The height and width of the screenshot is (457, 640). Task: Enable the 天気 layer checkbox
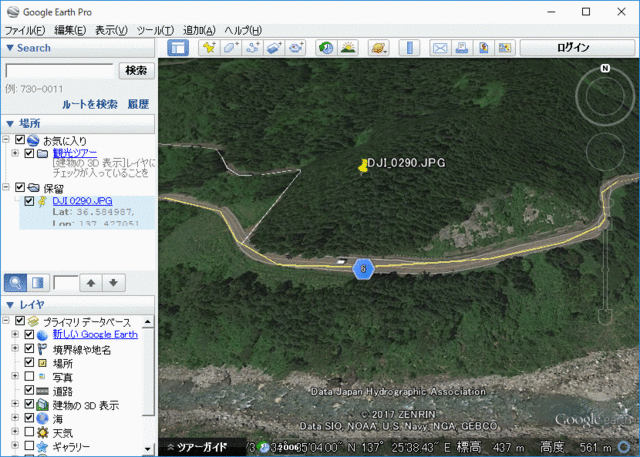pyautogui.click(x=29, y=431)
